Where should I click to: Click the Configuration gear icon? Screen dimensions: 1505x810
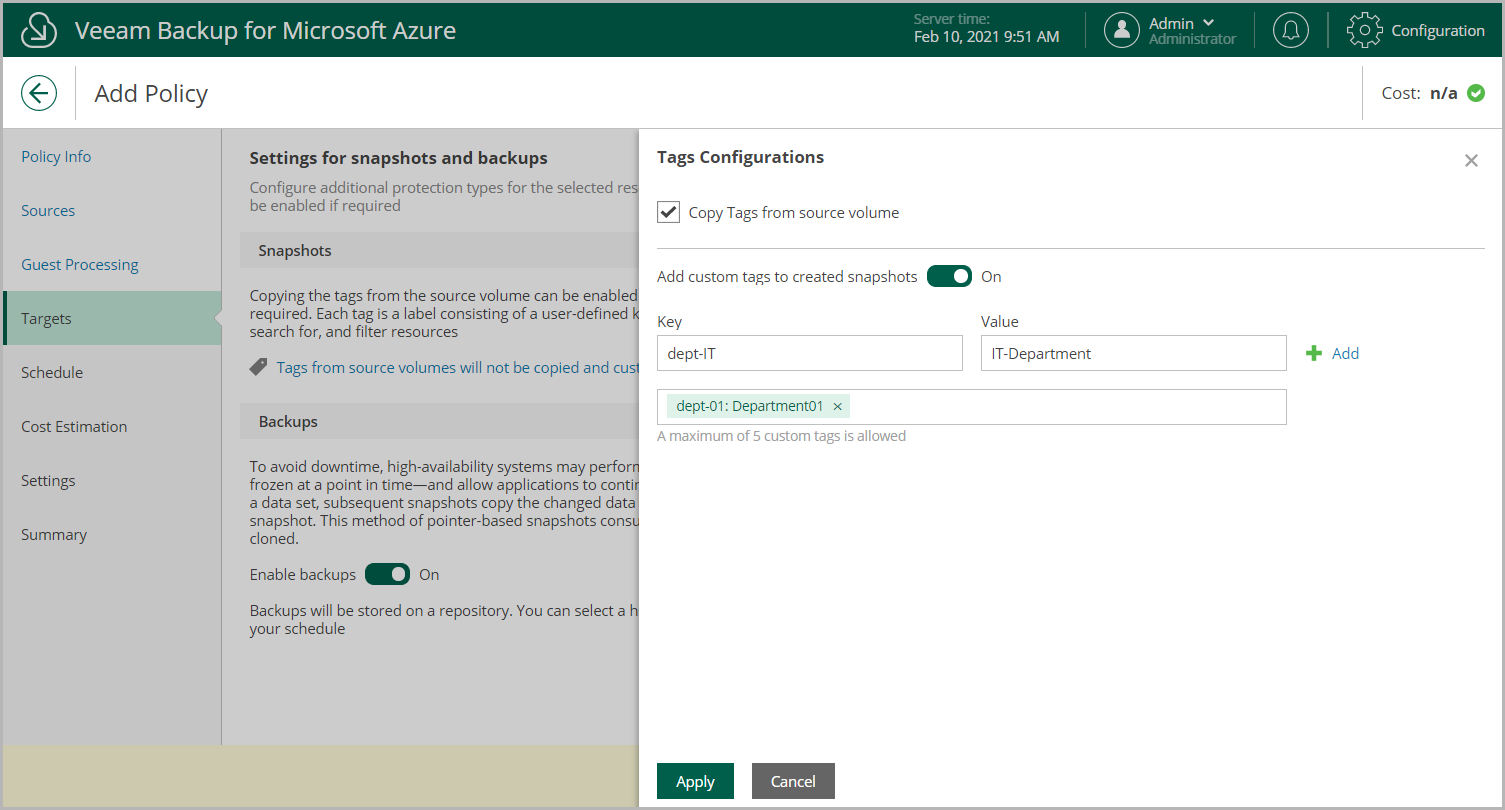[x=1365, y=30]
